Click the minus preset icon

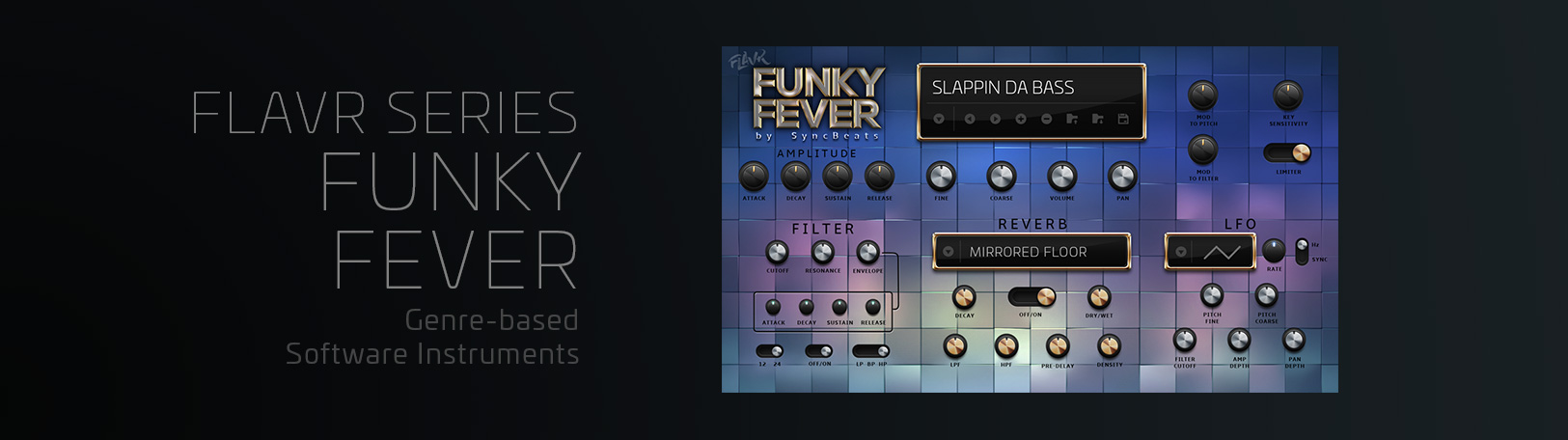coord(1047,119)
